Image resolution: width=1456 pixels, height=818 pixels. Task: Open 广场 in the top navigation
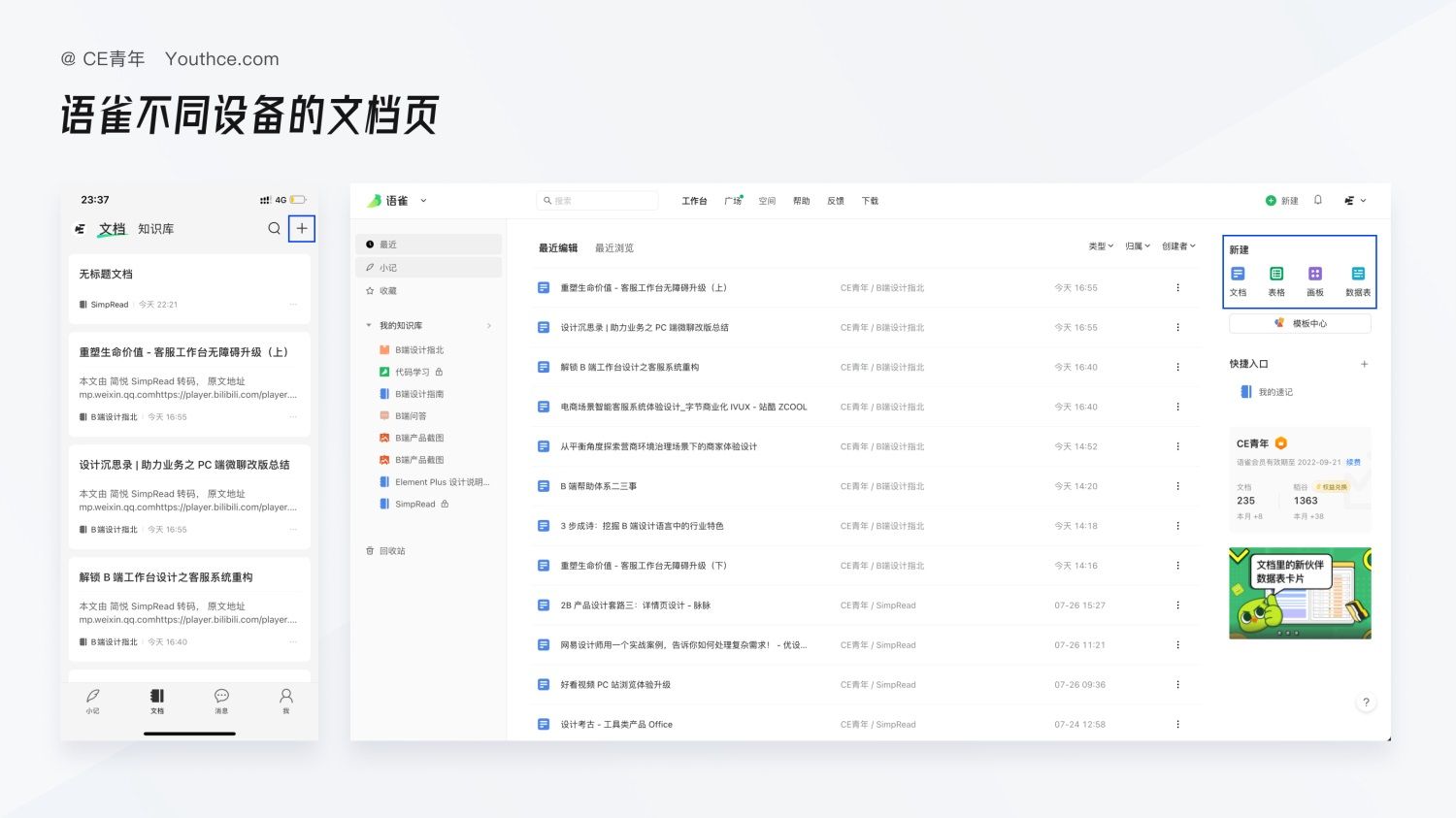click(x=733, y=201)
